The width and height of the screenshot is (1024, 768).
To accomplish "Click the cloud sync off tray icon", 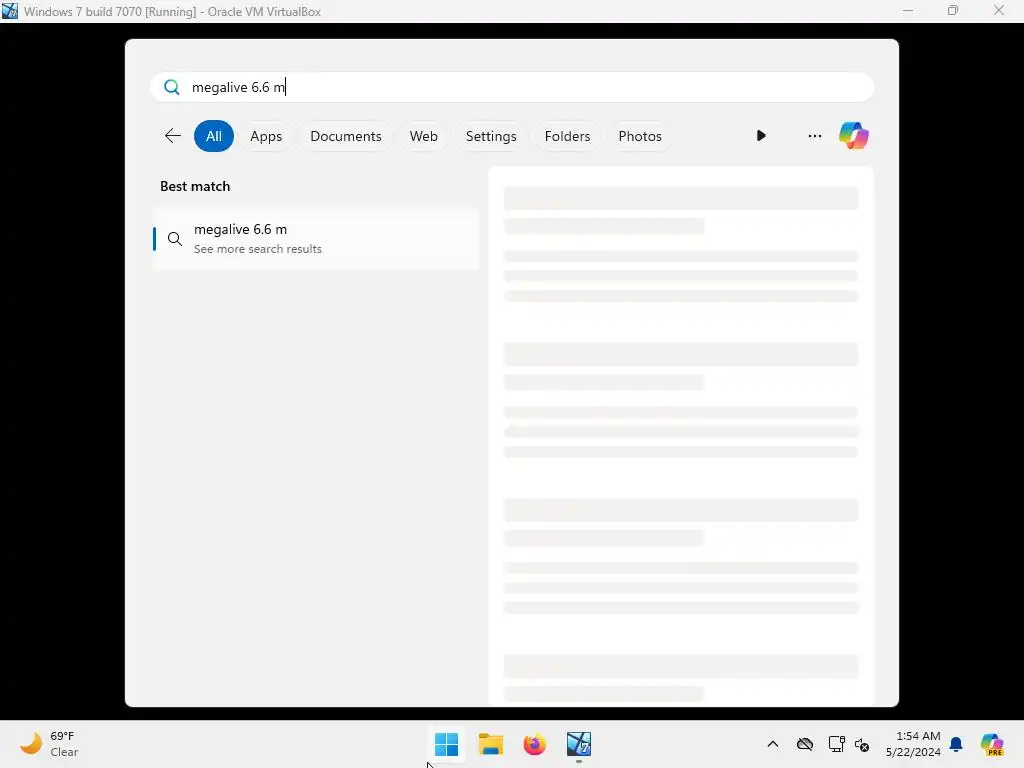I will pos(805,744).
